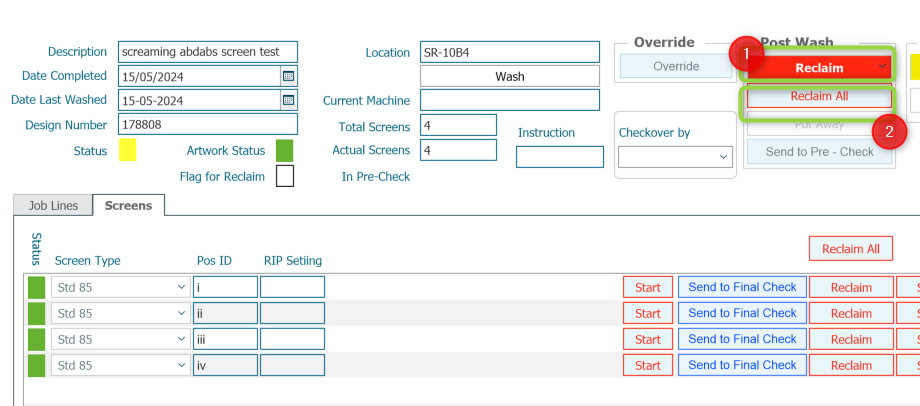The image size is (920, 406).
Task: Open Screen Type dropdown for row iii
Action: (x=121, y=339)
